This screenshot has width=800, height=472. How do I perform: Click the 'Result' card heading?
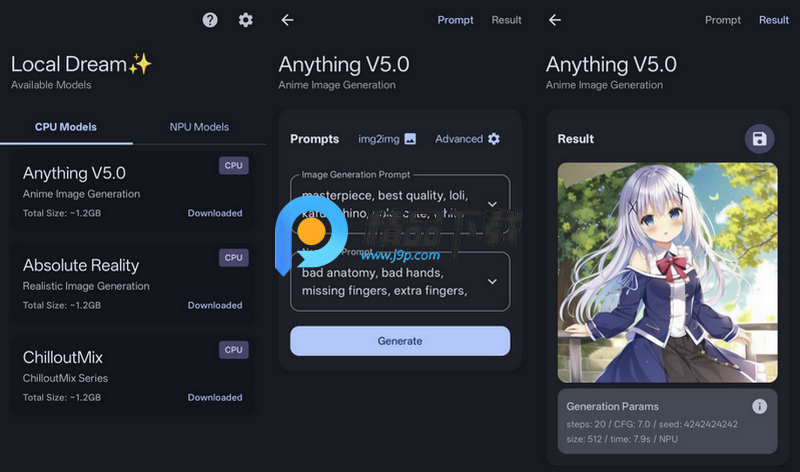pyautogui.click(x=576, y=139)
